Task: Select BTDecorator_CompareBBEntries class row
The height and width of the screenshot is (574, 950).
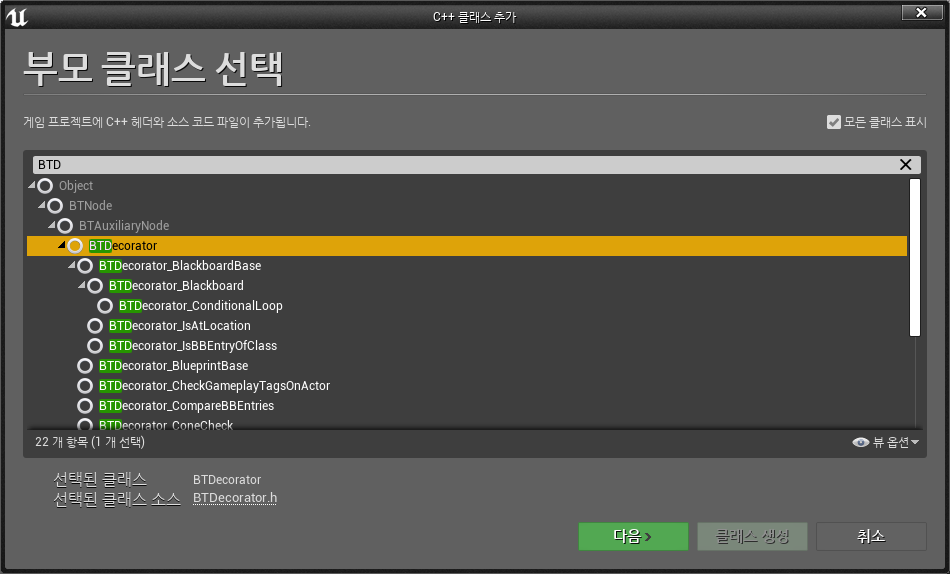Action: pos(467,405)
